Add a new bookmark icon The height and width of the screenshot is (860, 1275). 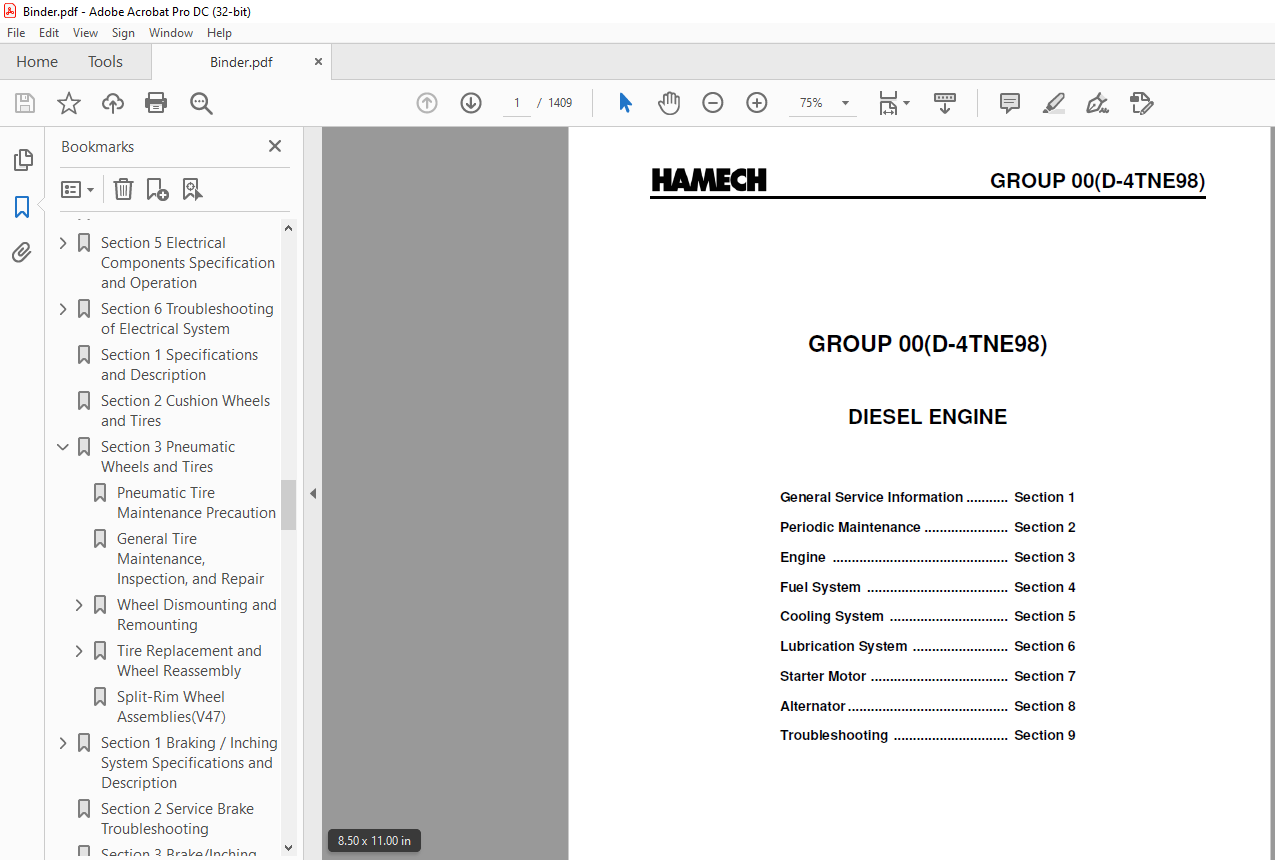pyautogui.click(x=157, y=189)
